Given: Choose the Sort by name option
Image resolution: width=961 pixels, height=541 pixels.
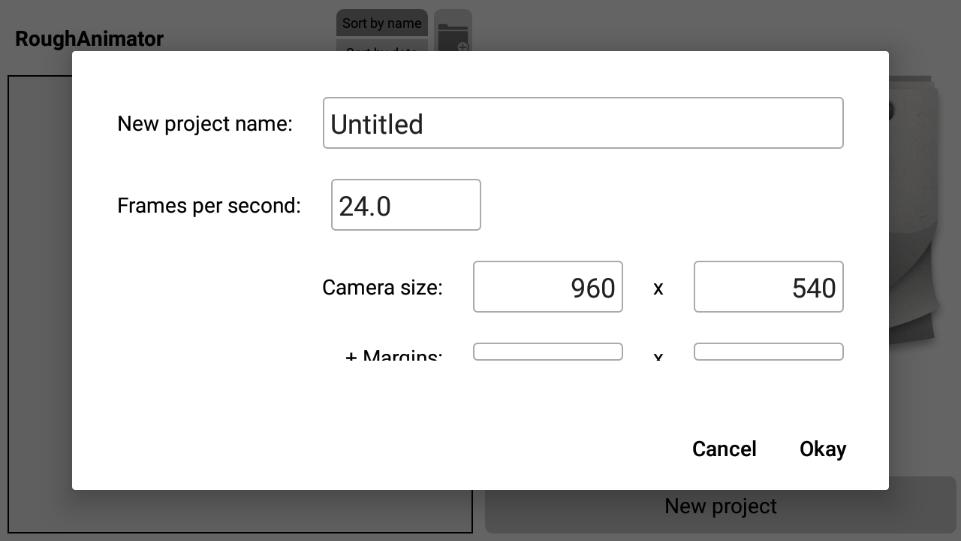Looking at the screenshot, I should pyautogui.click(x=381, y=23).
